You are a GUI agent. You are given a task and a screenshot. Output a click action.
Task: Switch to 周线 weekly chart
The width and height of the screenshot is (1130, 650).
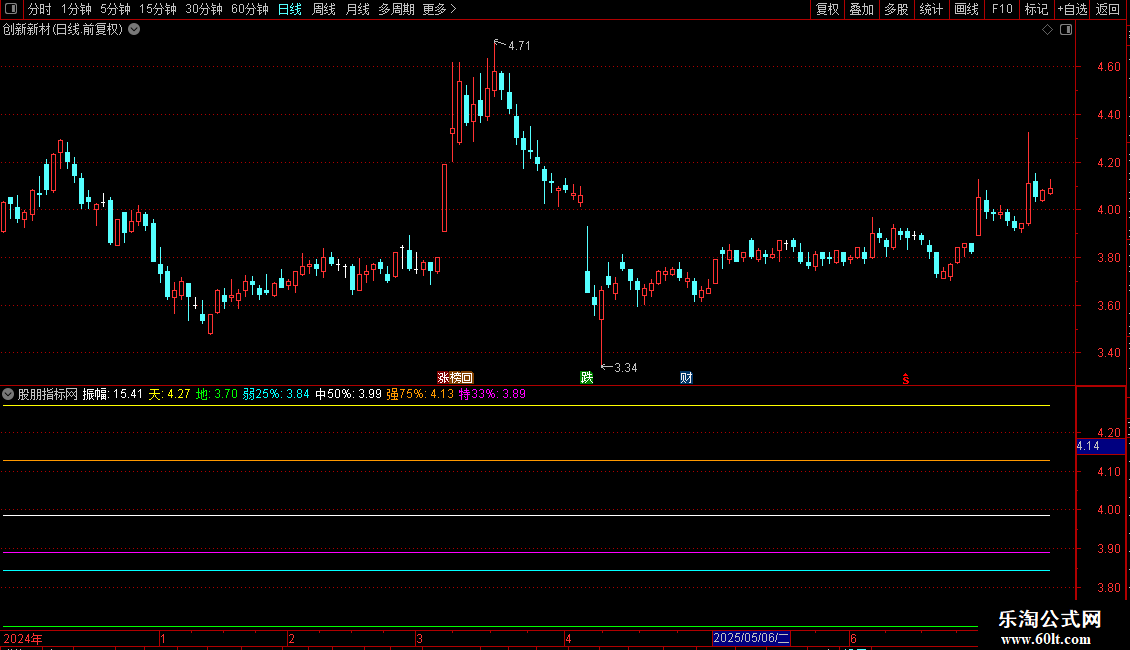tap(324, 9)
